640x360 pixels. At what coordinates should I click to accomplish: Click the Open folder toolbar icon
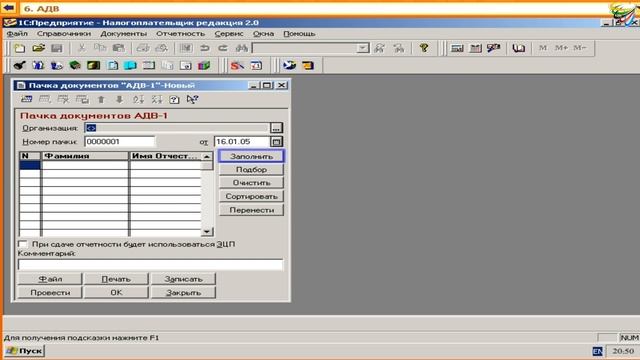point(38,48)
